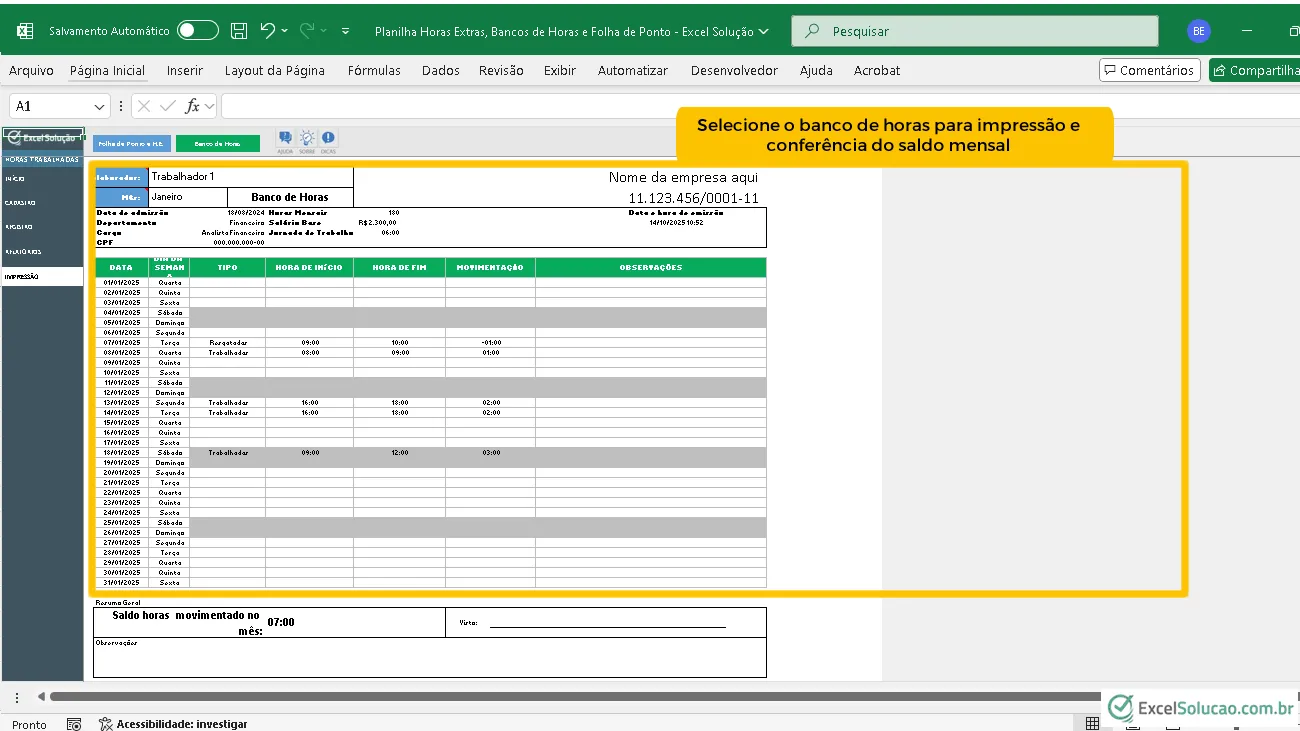The height and width of the screenshot is (731, 1300).
Task: Open the Undo history dropdown arrow
Action: (x=284, y=31)
